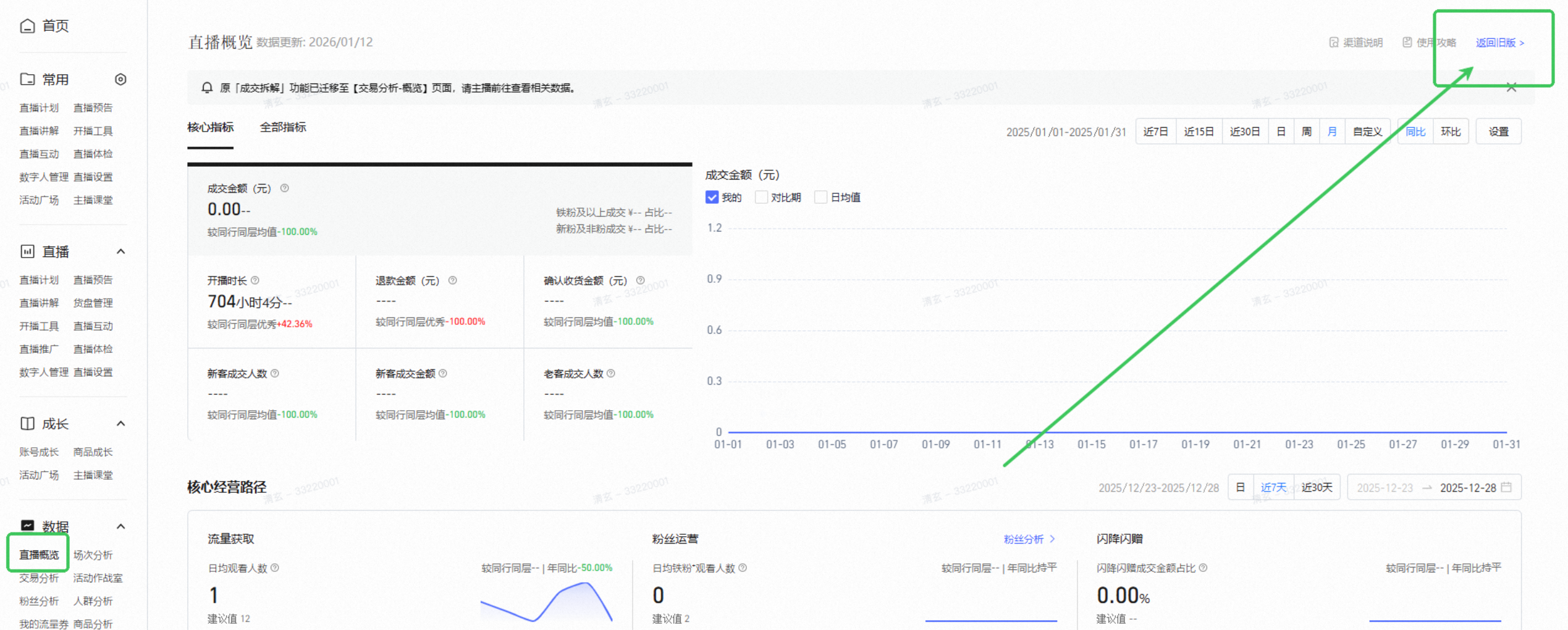This screenshot has width=1568, height=630.
Task: Collapse the 直播 sidebar section
Action: coord(121,252)
